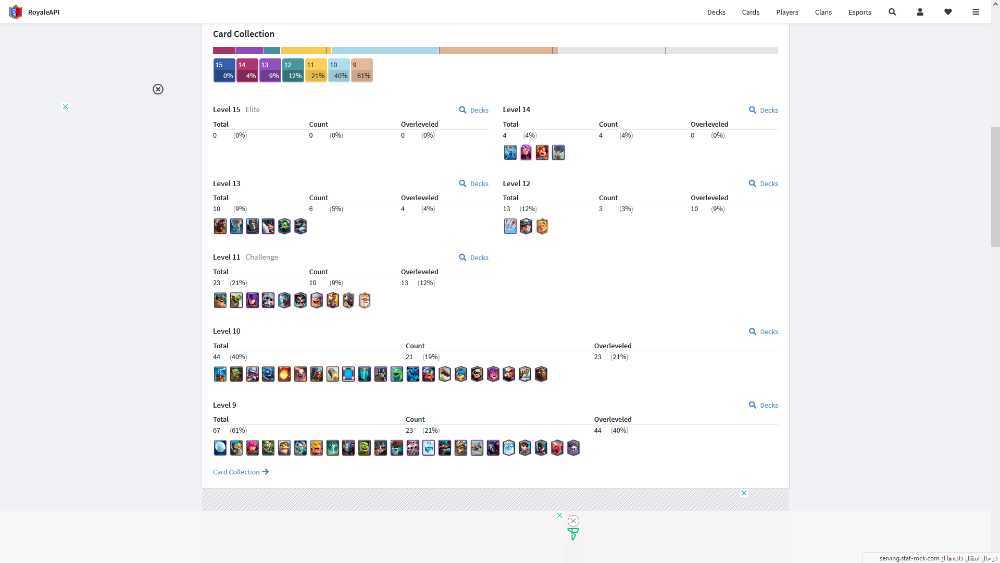Click the heart favorites icon
This screenshot has height=563, width=1000.
(948, 12)
